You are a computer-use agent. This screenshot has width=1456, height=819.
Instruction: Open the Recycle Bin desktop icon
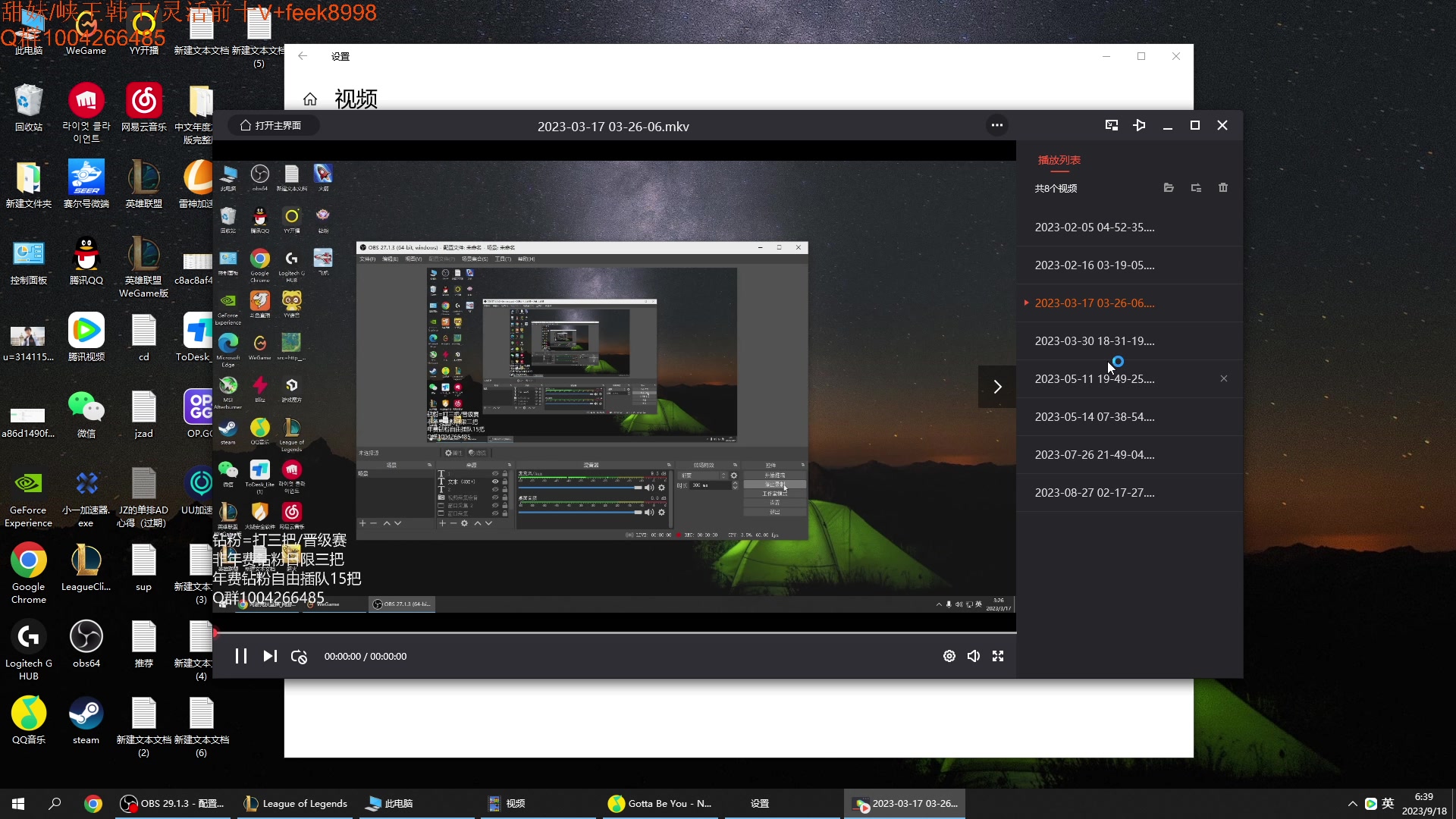click(29, 108)
